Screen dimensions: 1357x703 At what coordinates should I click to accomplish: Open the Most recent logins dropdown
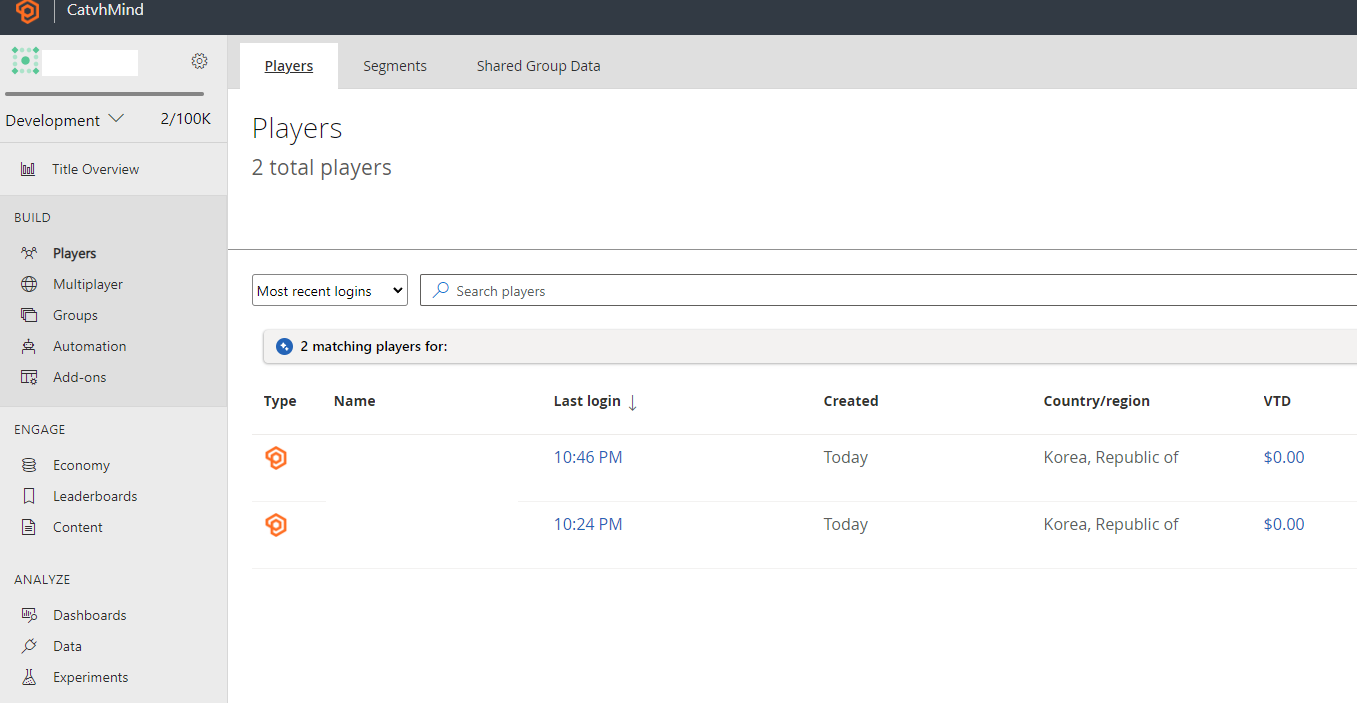[x=330, y=290]
